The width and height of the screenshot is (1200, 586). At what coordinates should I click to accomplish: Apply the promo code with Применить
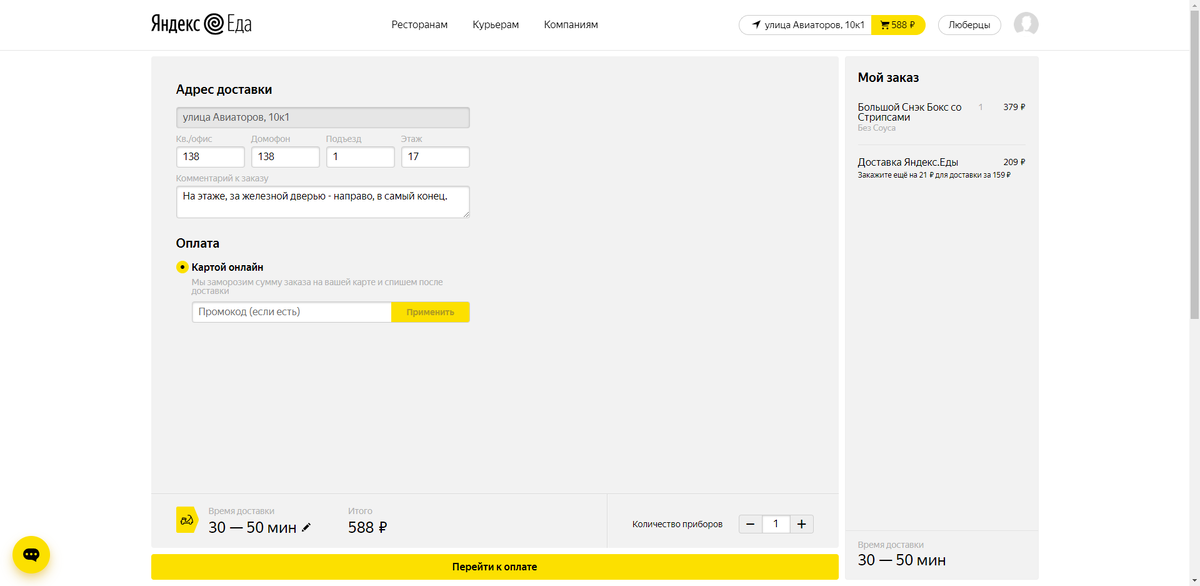coord(430,312)
